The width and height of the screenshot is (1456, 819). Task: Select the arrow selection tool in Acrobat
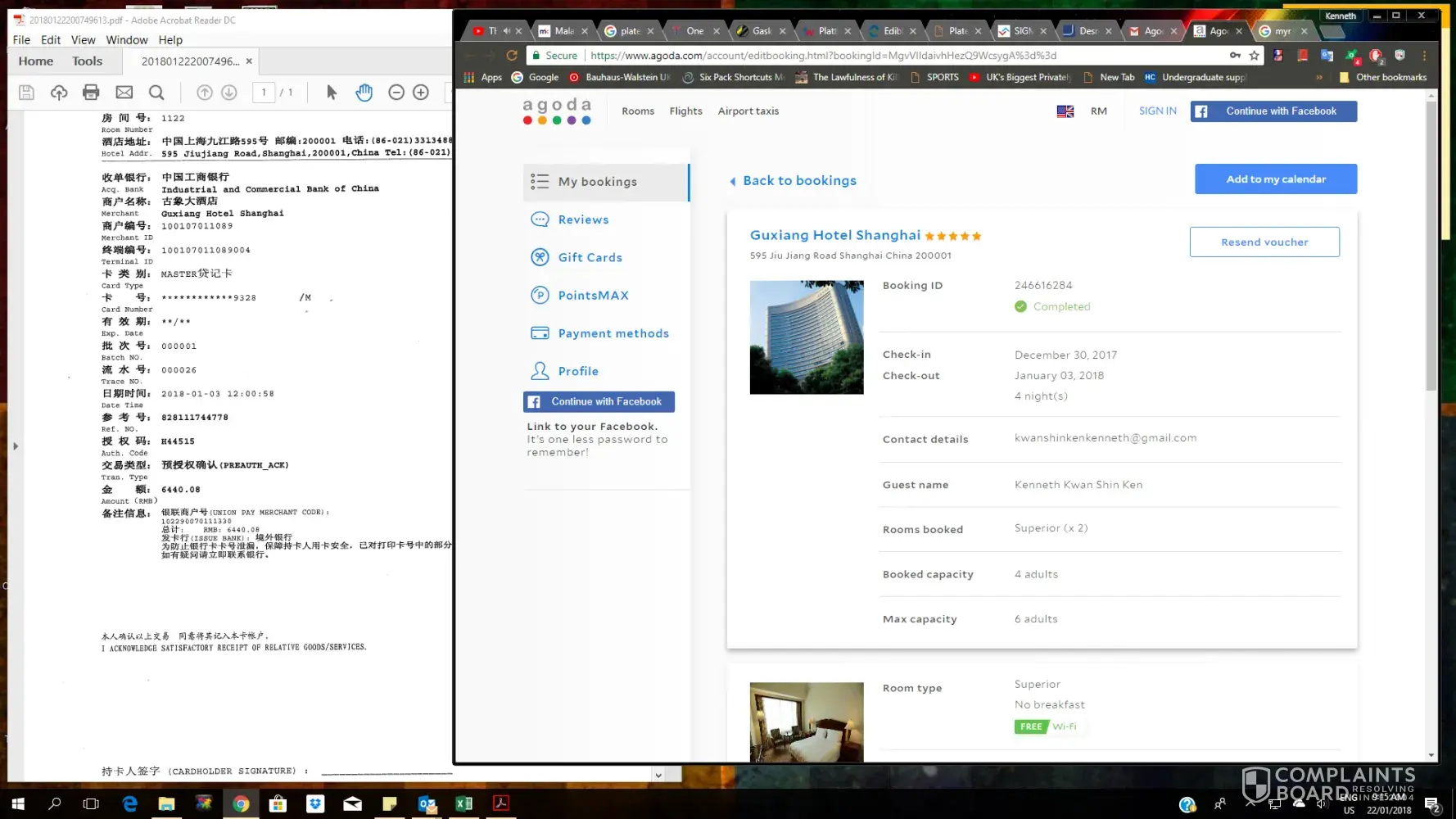pyautogui.click(x=332, y=93)
